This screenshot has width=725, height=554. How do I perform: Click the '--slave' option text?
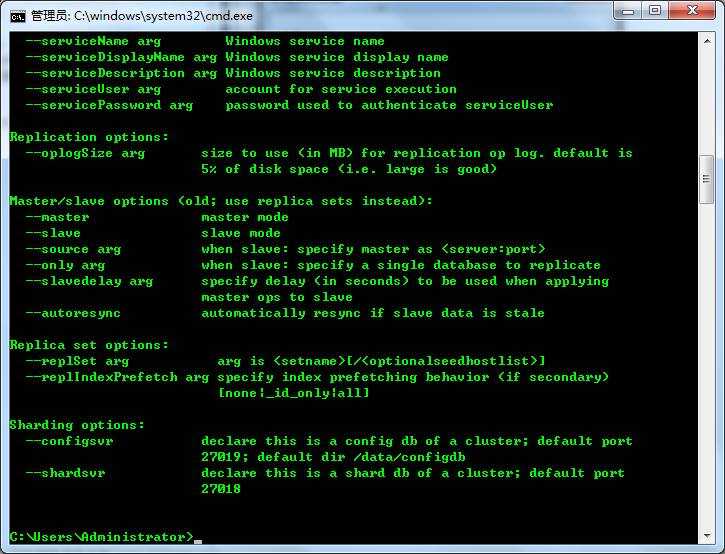[x=53, y=234]
